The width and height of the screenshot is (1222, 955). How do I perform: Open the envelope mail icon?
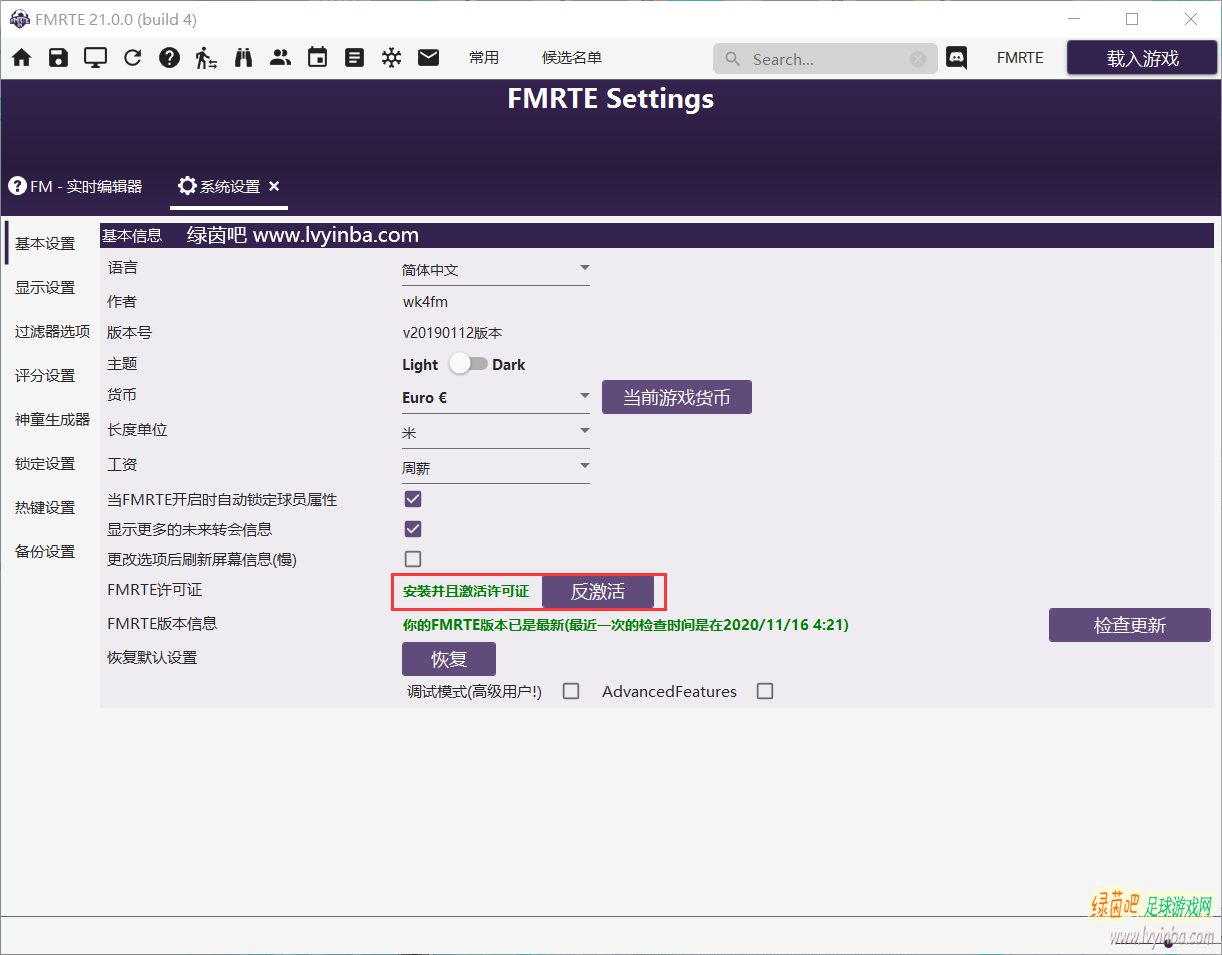[428, 58]
